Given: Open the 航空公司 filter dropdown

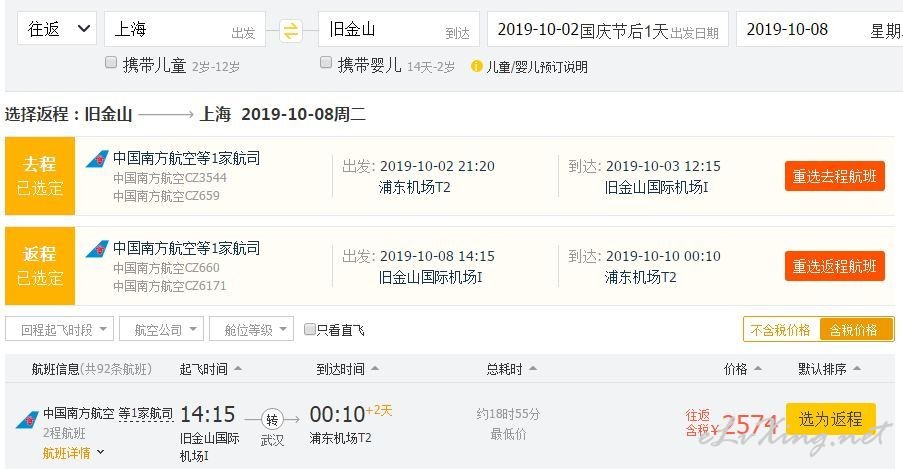Looking at the screenshot, I should [161, 329].
